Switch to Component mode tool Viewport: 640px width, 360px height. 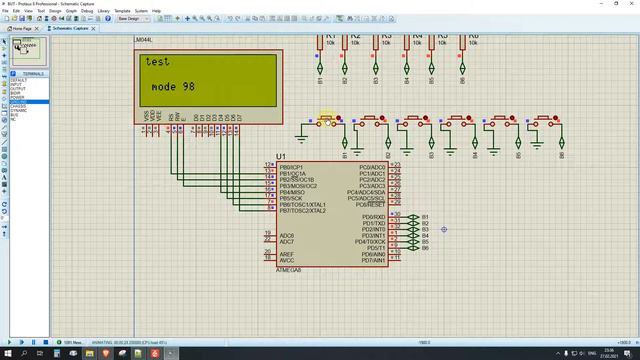pos(4,48)
